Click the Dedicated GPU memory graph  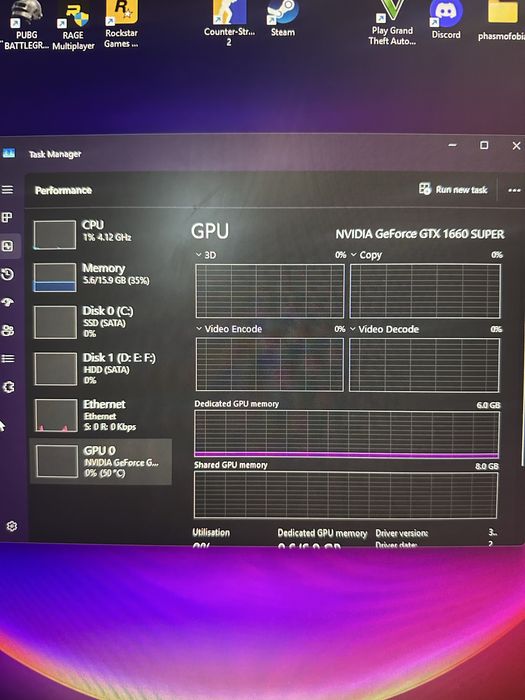(x=346, y=434)
